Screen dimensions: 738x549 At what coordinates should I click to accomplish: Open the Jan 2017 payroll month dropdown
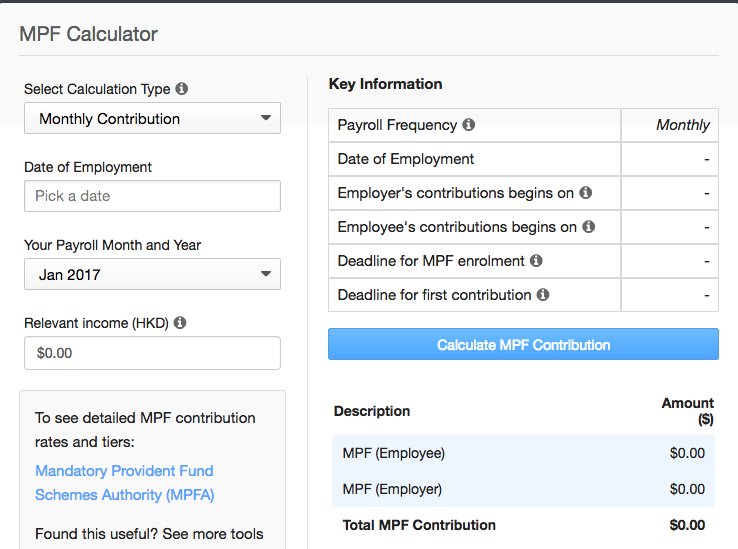pyautogui.click(x=152, y=274)
